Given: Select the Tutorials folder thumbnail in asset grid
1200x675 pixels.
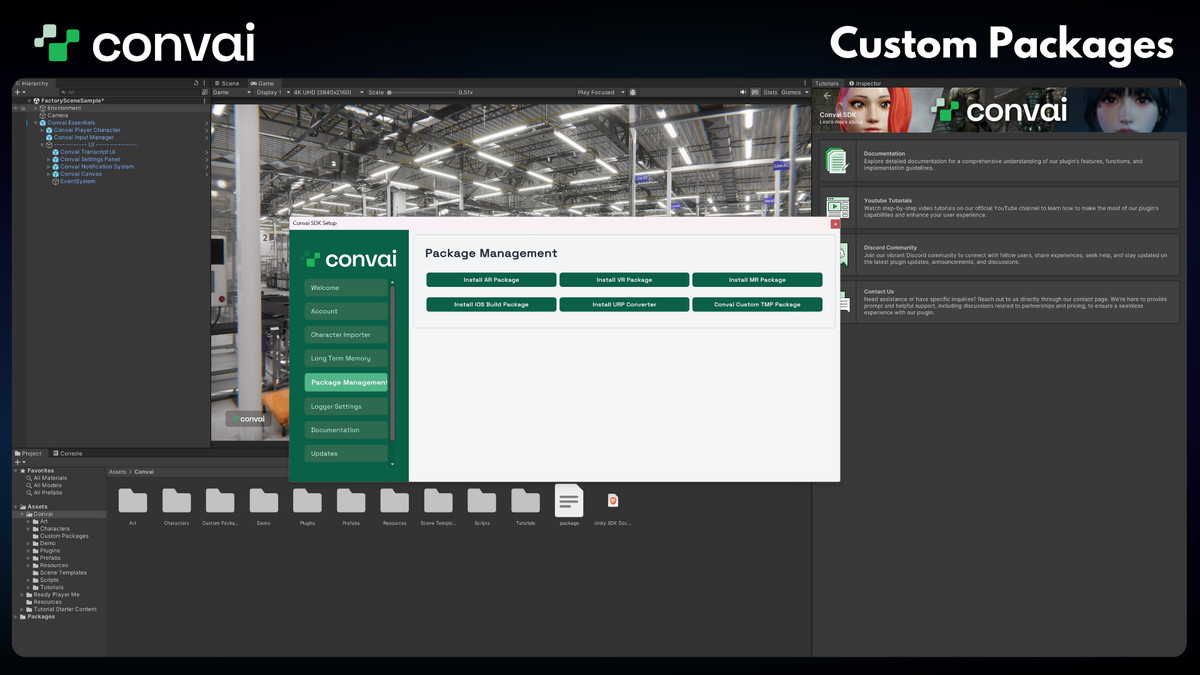Looking at the screenshot, I should click(x=525, y=500).
